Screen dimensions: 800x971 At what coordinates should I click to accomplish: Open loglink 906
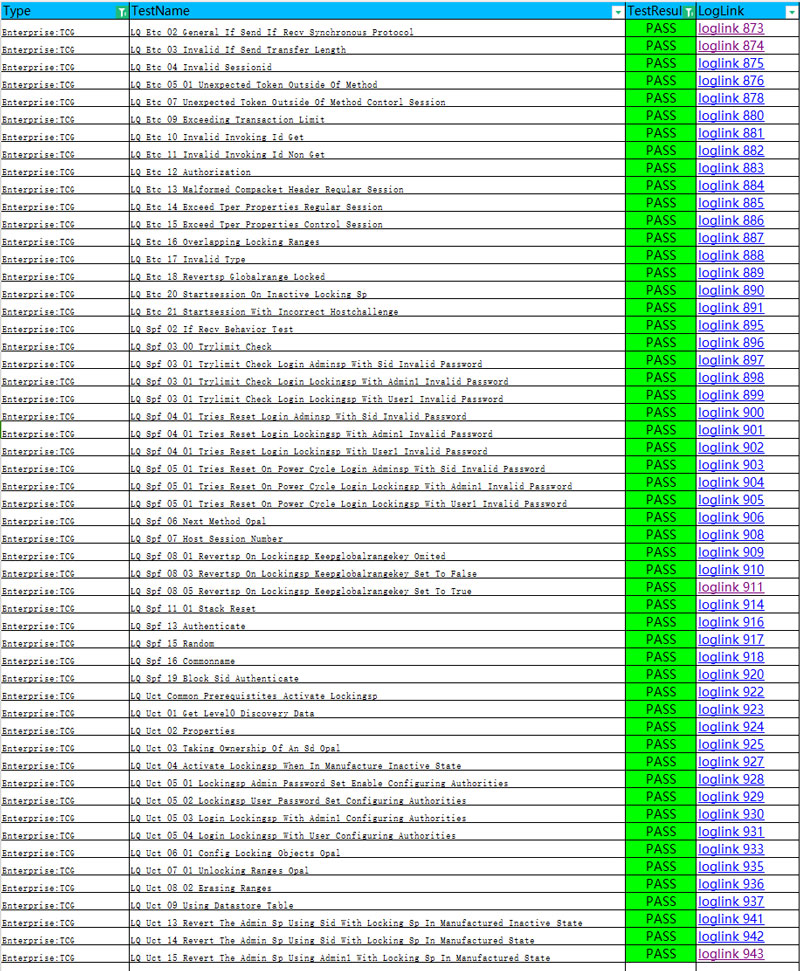click(731, 517)
